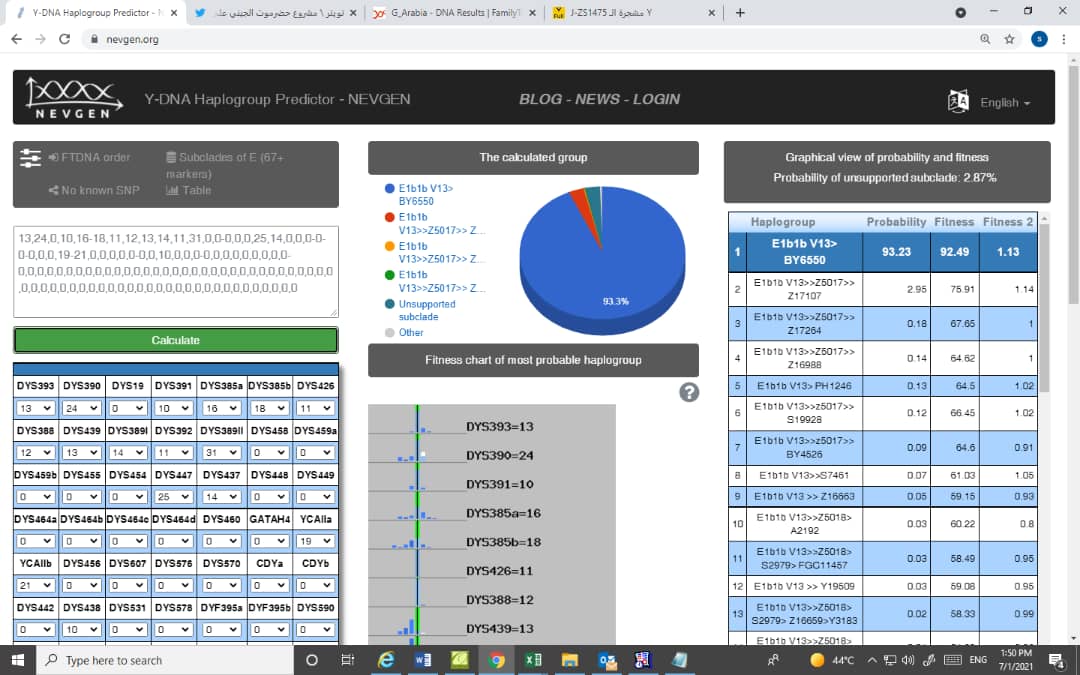Viewport: 1080px width, 675px height.
Task: Open the Chrome three-dot menu
Action: point(1064,39)
